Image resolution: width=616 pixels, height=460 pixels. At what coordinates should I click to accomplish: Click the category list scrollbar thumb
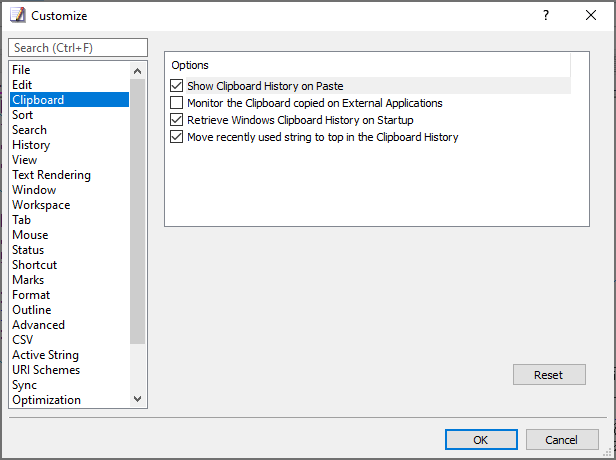click(x=137, y=211)
